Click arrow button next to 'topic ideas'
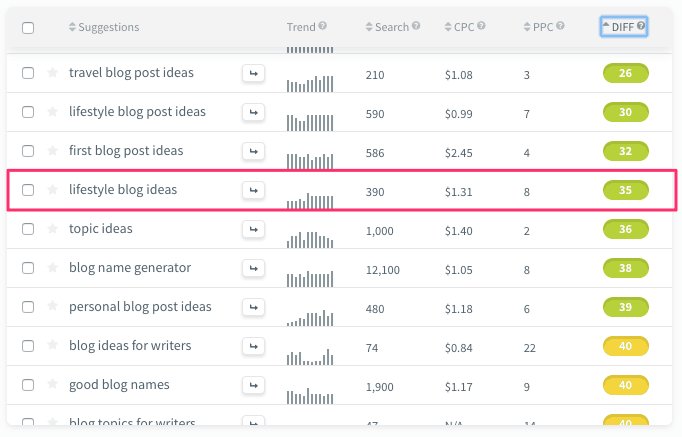The image size is (682, 437). point(253,229)
